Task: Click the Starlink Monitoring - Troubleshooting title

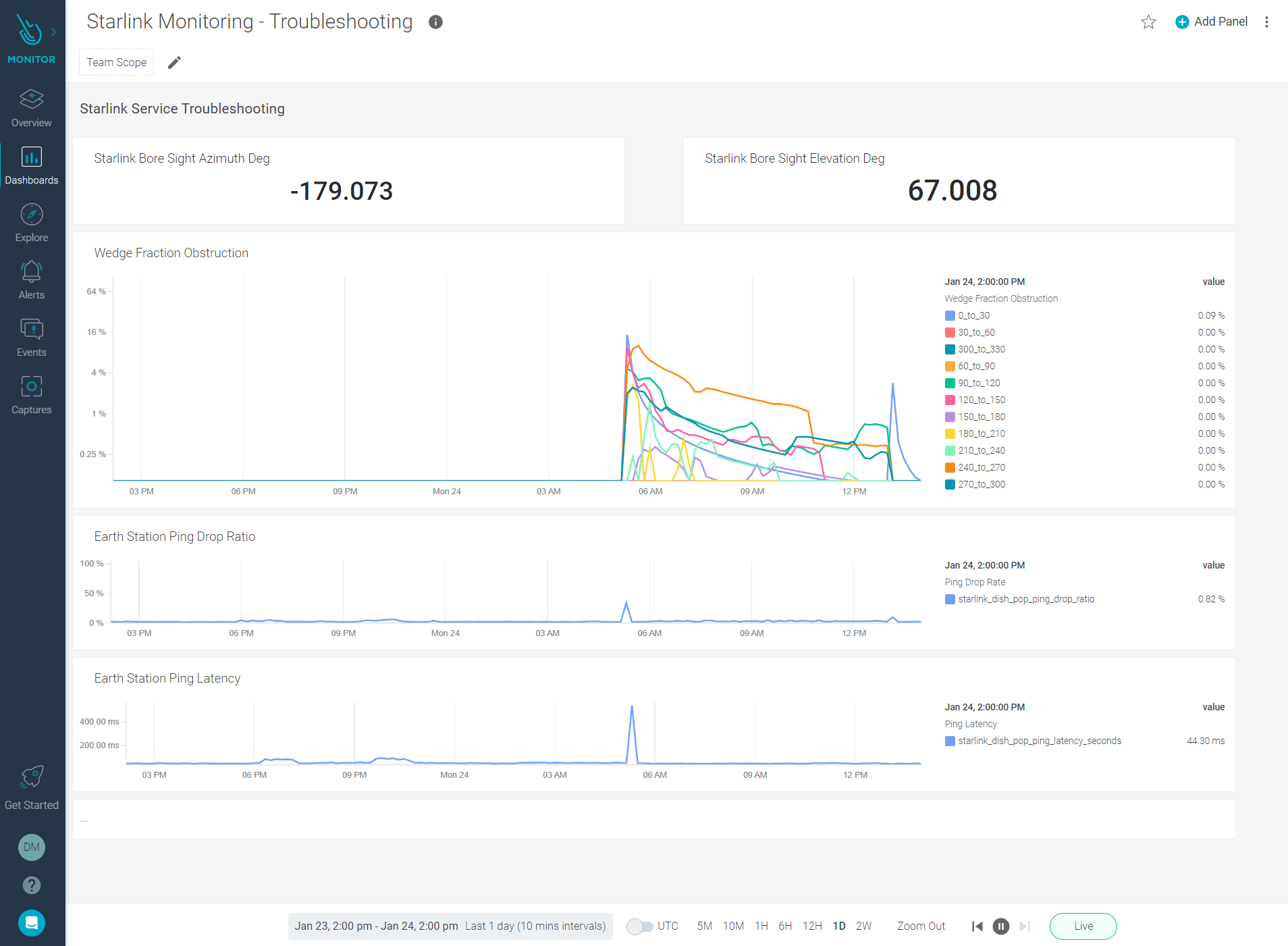Action: click(x=250, y=22)
